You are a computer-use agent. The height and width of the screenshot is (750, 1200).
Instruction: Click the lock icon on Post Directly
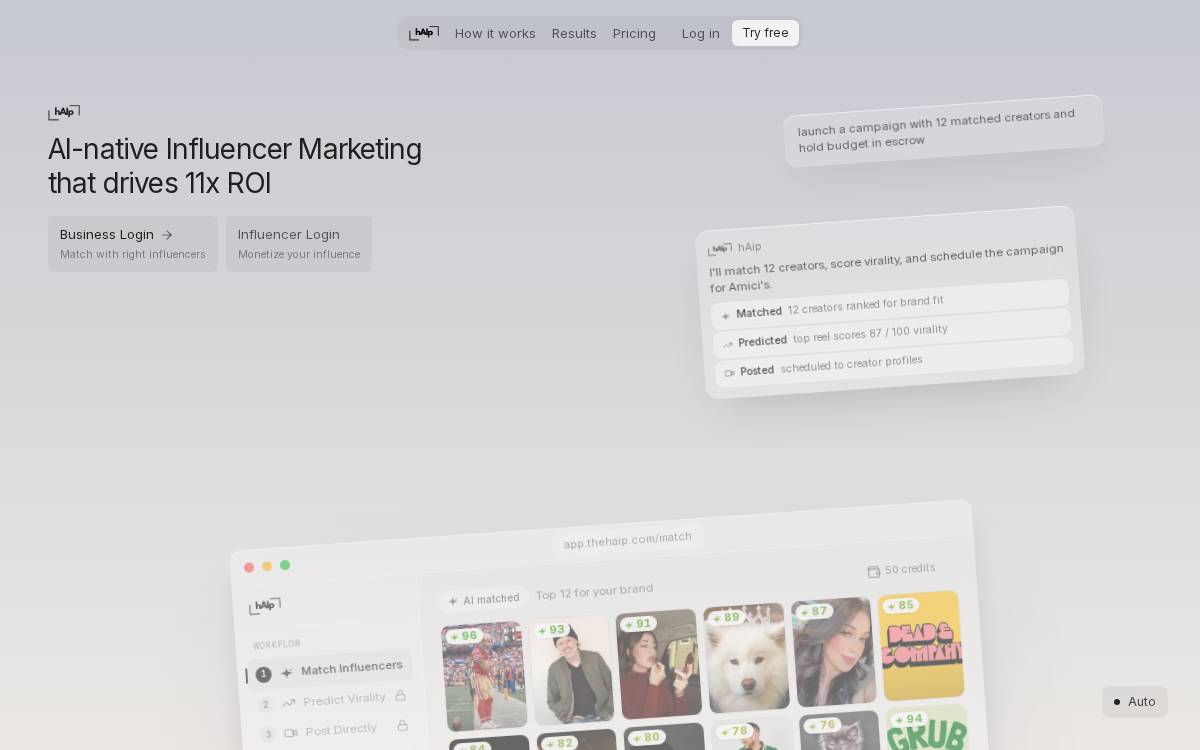tap(403, 726)
